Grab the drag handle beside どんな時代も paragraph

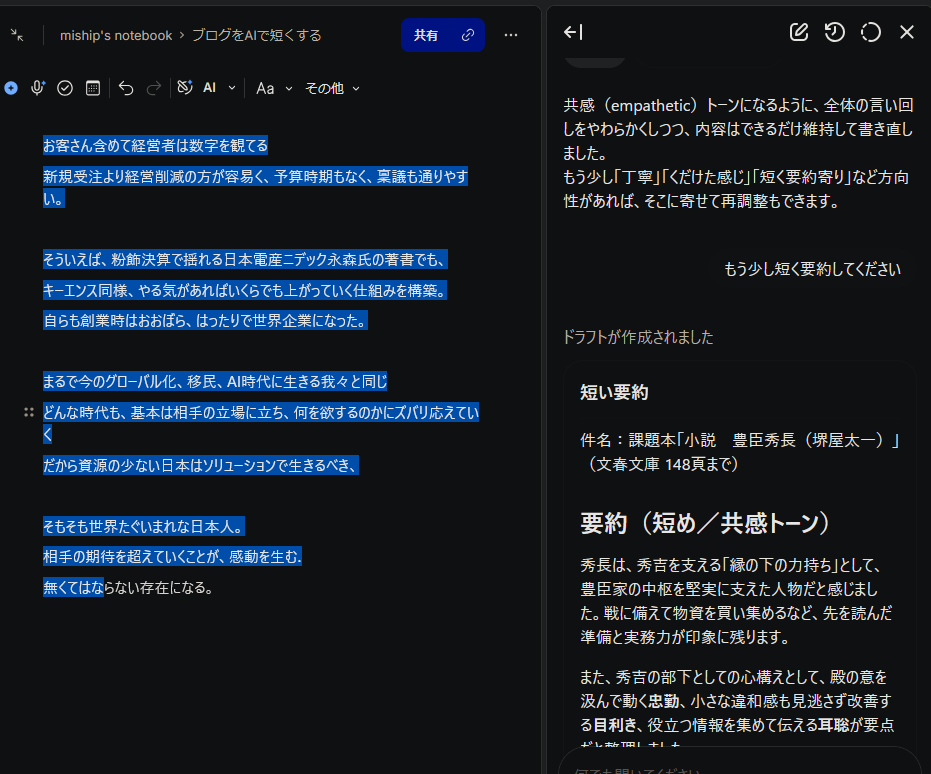tap(29, 412)
